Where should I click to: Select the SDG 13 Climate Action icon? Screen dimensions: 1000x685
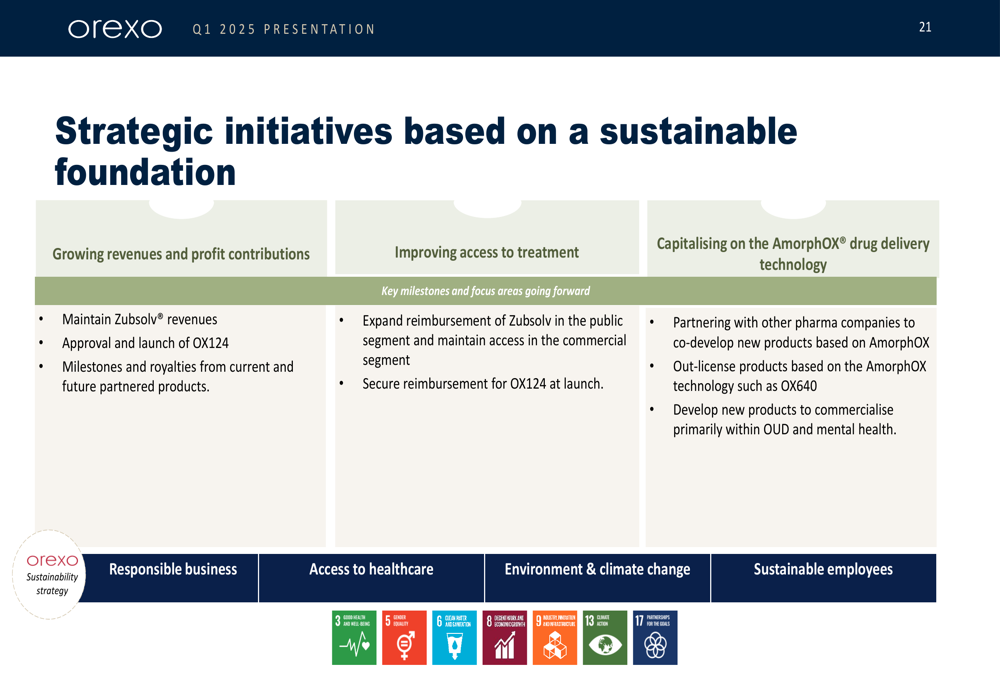point(605,638)
